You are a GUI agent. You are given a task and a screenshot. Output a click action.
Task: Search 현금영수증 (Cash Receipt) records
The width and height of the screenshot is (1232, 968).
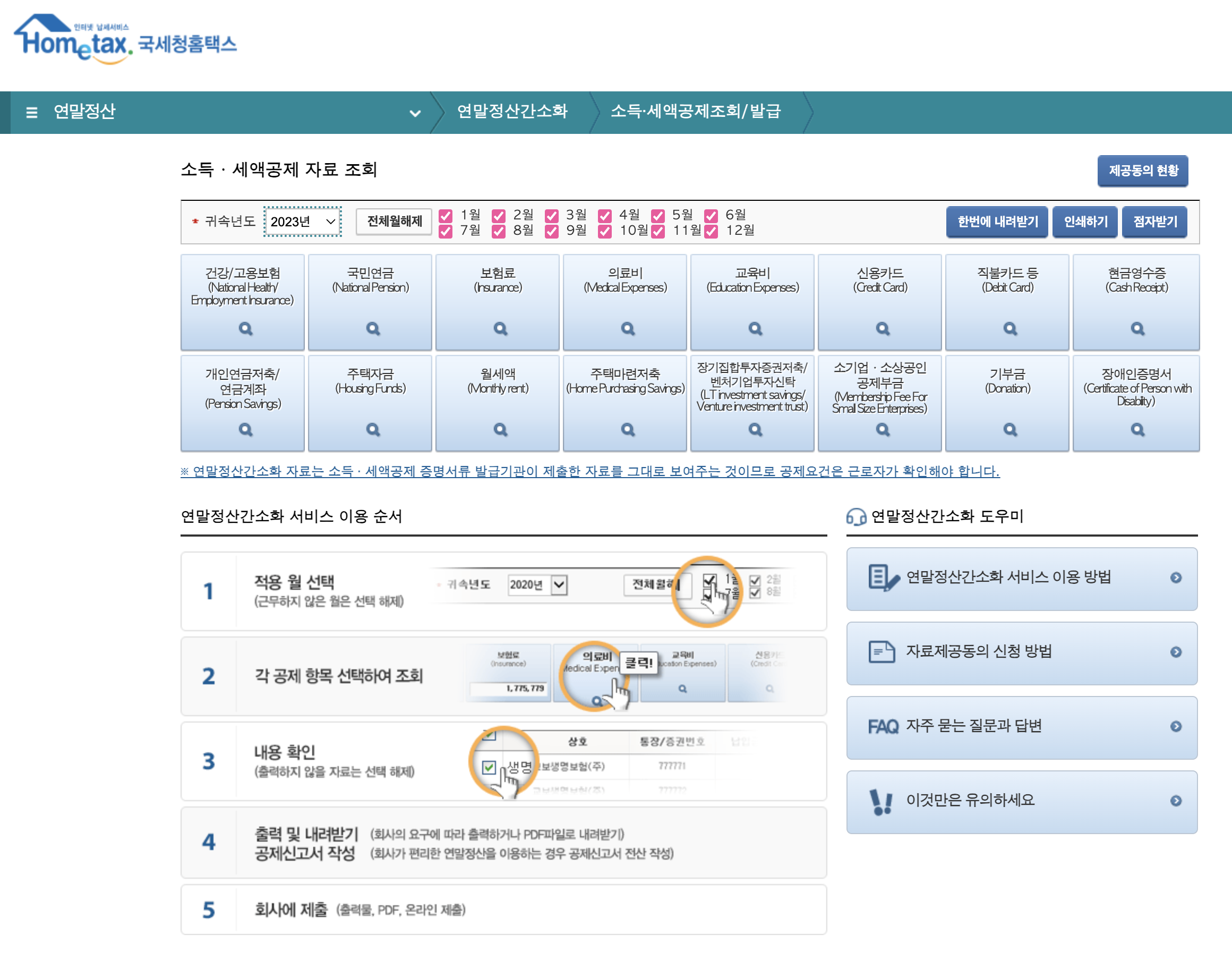pyautogui.click(x=1136, y=328)
